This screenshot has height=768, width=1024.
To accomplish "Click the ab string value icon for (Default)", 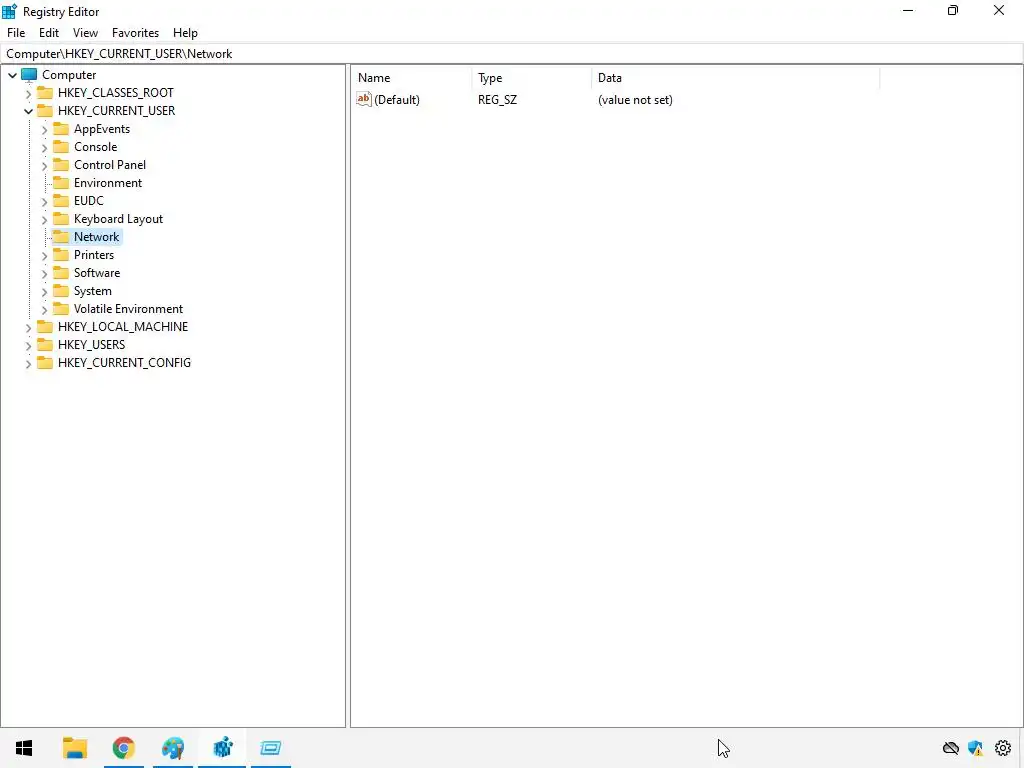I will pyautogui.click(x=364, y=99).
